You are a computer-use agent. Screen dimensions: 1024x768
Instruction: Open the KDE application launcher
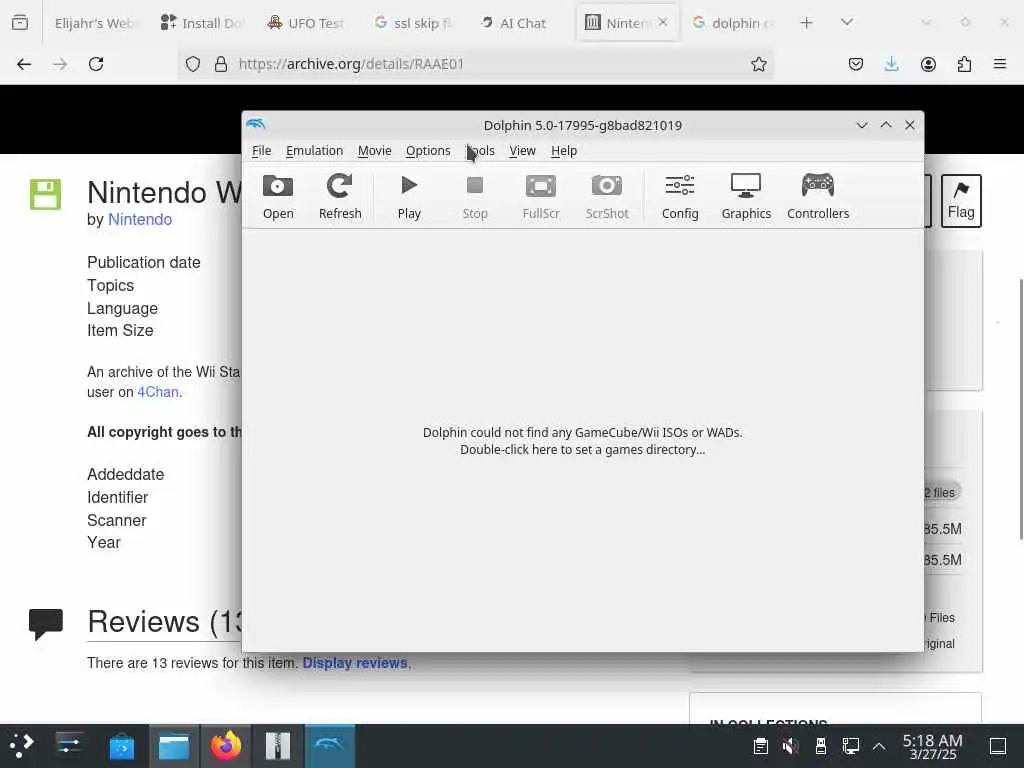click(x=22, y=746)
